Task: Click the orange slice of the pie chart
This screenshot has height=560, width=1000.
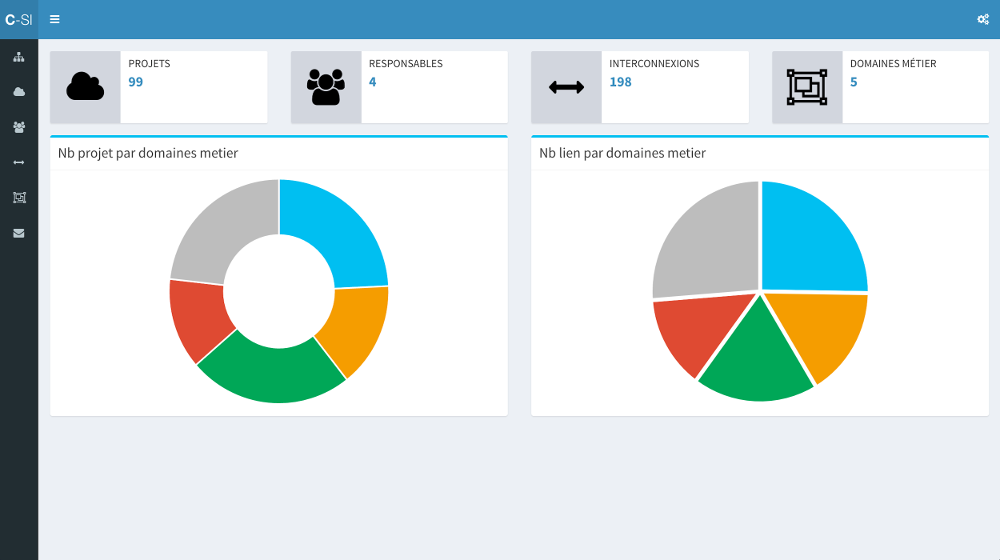Action: point(820,330)
